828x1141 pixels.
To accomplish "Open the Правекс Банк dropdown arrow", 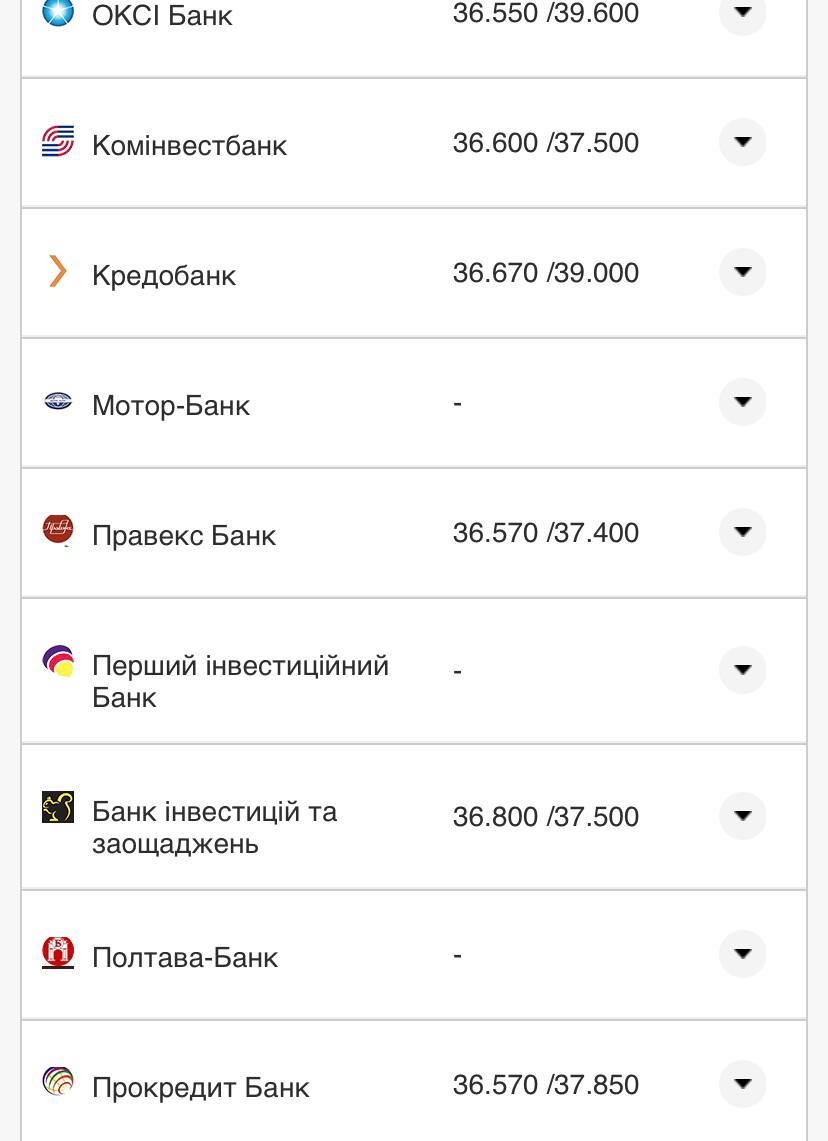I will coord(742,532).
